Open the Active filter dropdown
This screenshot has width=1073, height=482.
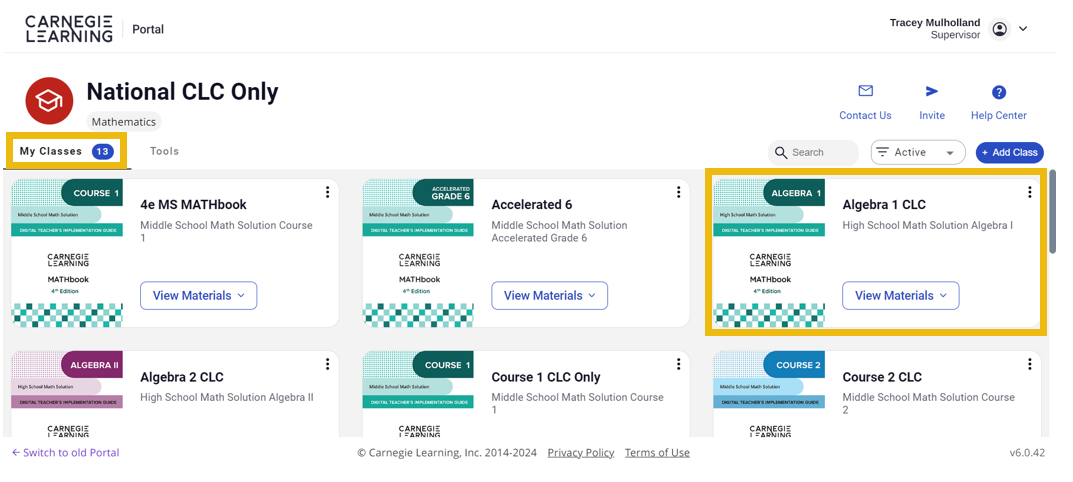point(918,152)
